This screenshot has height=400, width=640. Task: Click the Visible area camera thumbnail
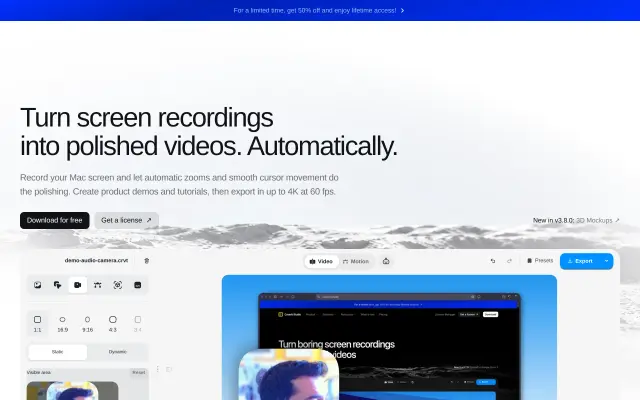(73, 391)
